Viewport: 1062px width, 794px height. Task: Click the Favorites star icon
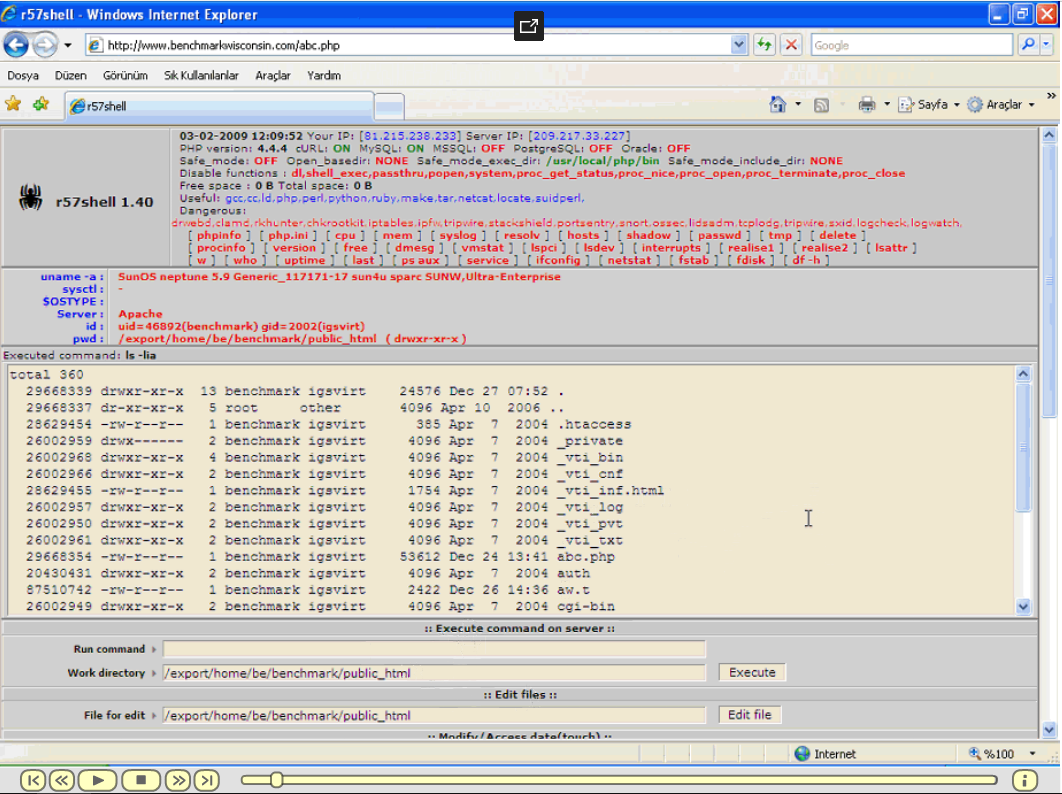(x=13, y=104)
